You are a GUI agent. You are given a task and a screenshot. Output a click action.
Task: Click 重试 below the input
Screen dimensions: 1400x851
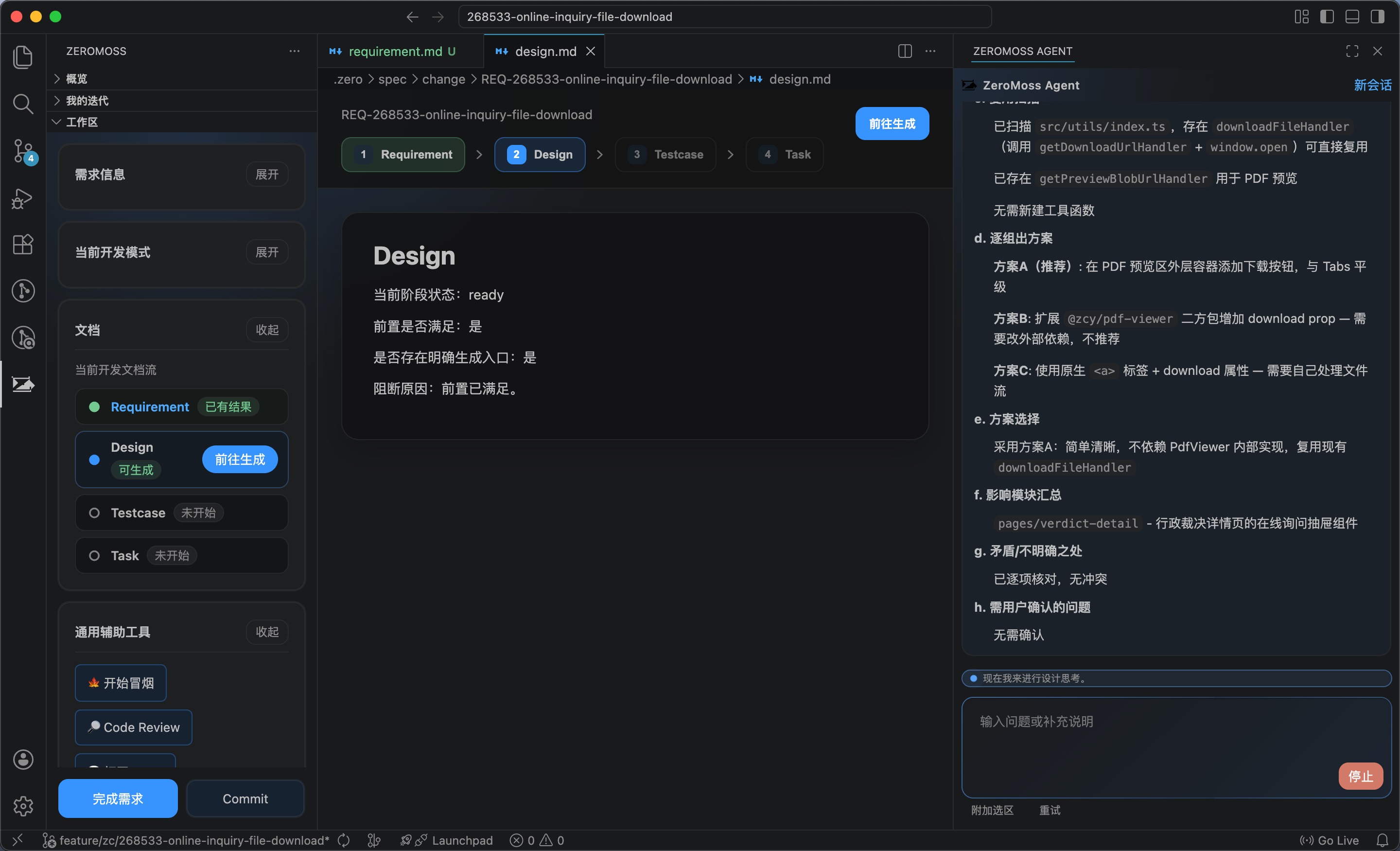[1050, 810]
